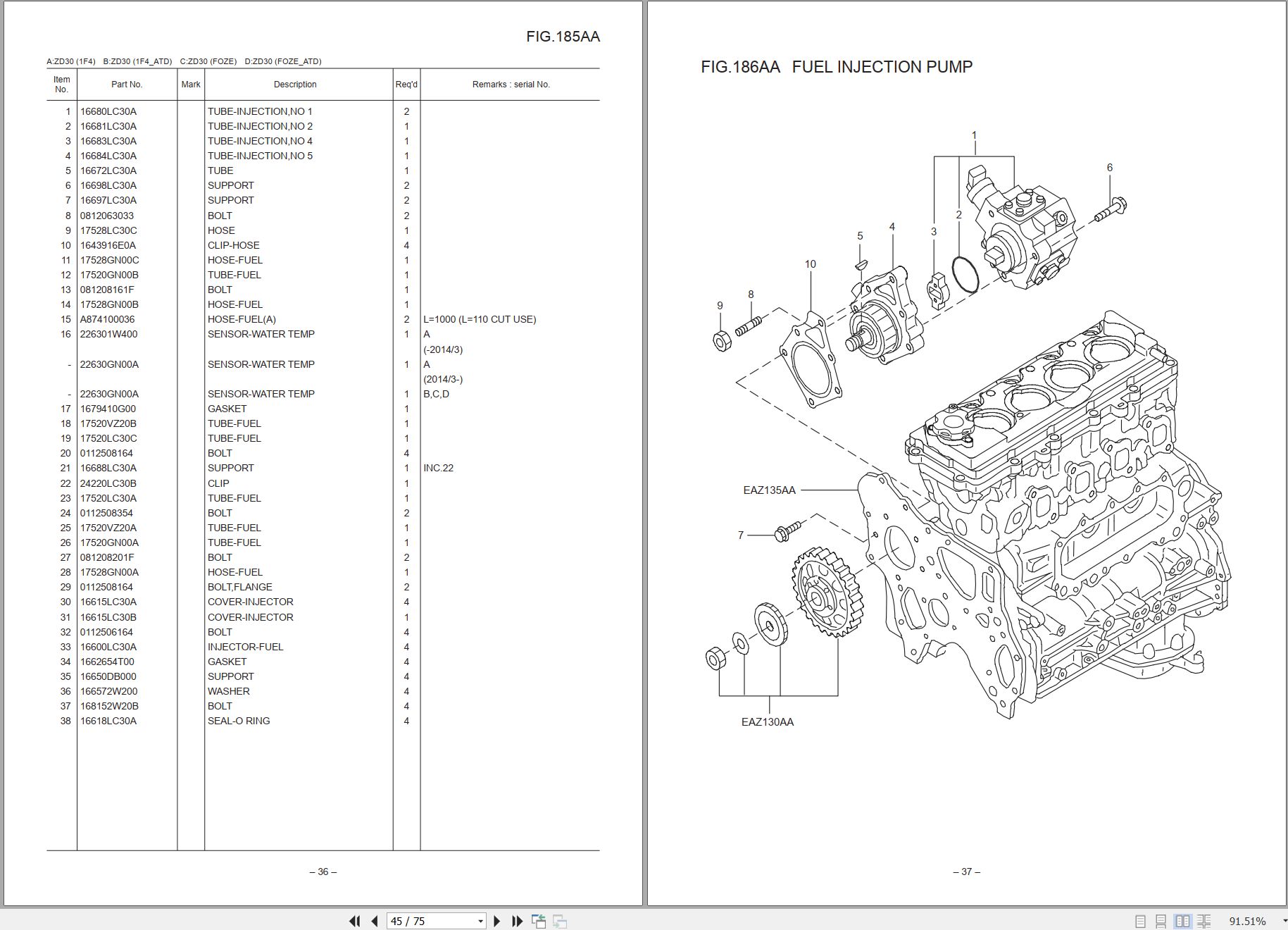Click the model legend A:ZD30 (1F4)
Viewport: 1288px width, 930px height.
tap(71, 61)
